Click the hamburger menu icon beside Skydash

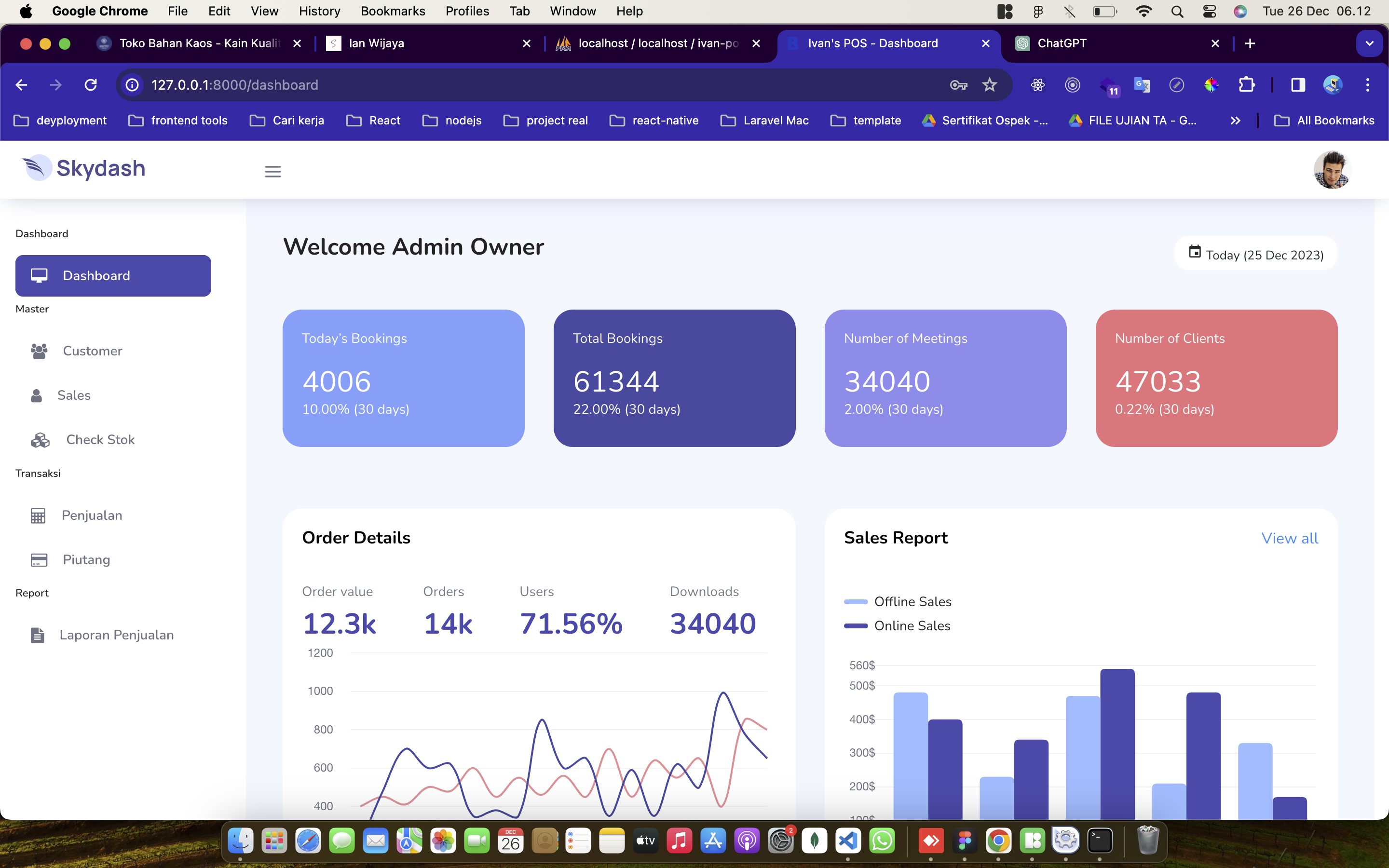click(272, 171)
